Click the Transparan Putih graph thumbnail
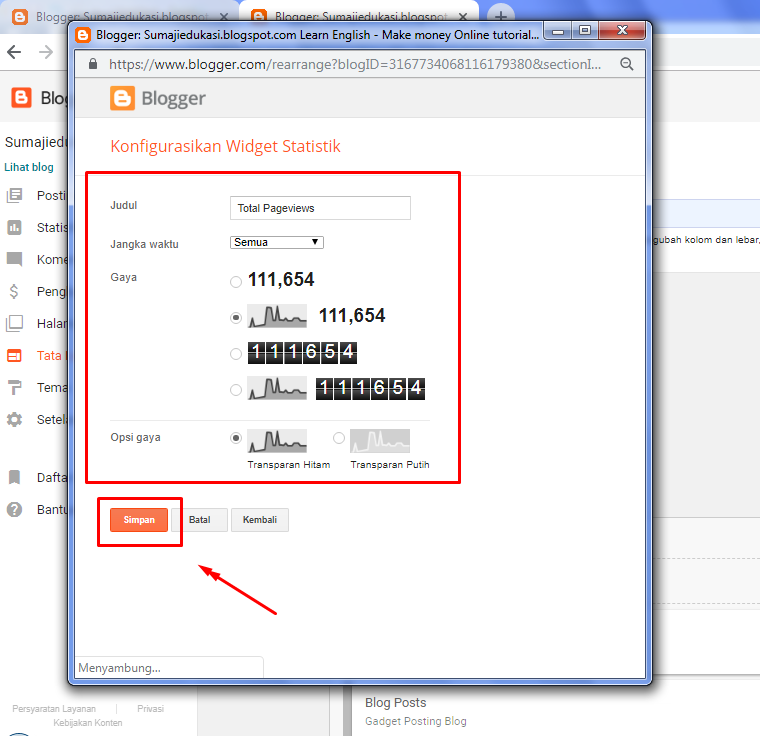The image size is (760, 736). [380, 441]
